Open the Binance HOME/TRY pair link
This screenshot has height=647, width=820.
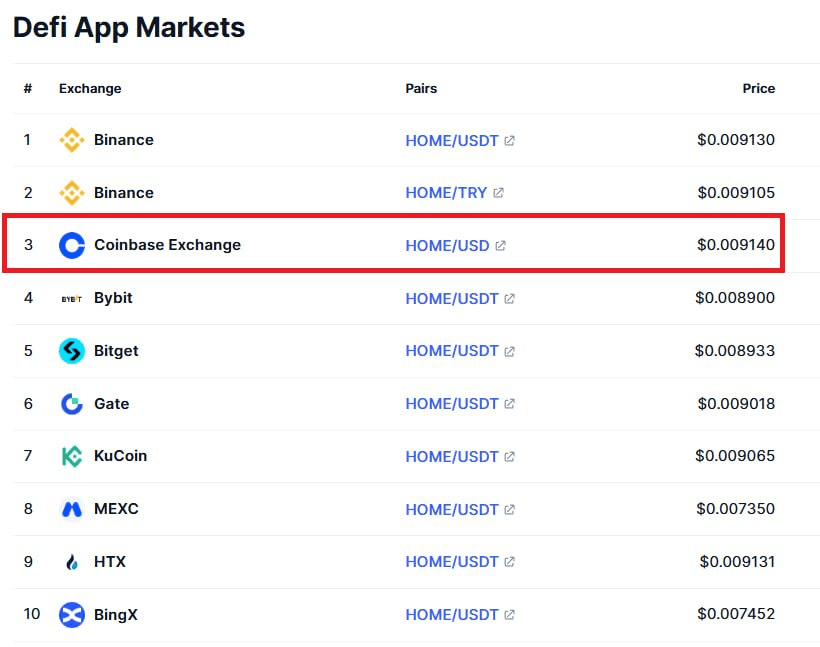446,193
